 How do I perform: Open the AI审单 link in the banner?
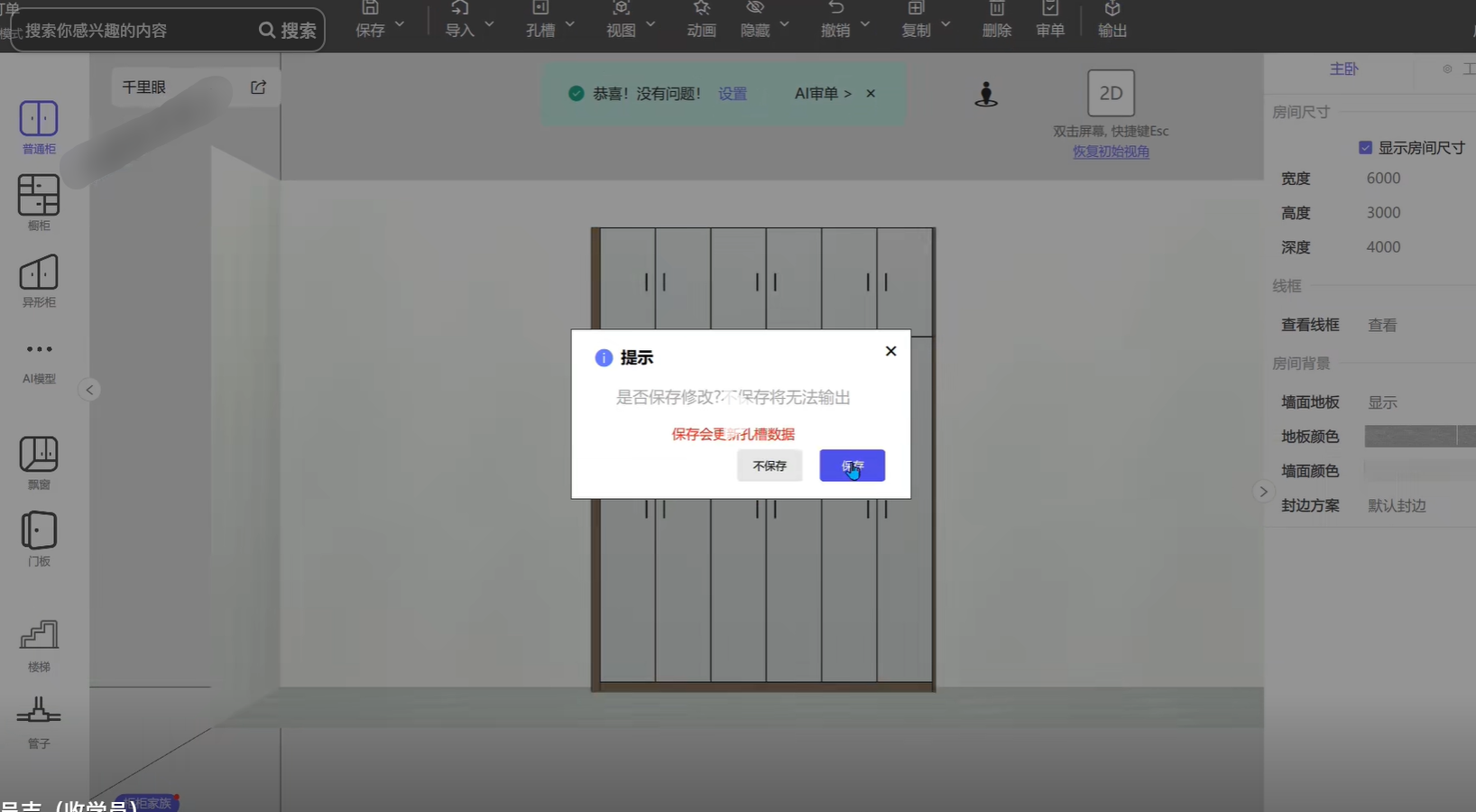[x=823, y=94]
